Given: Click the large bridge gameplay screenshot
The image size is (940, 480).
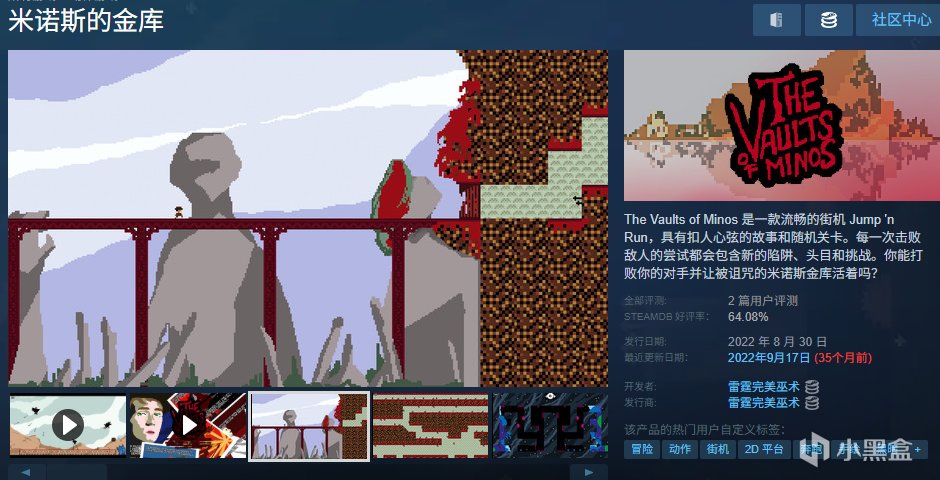Looking at the screenshot, I should tap(308, 218).
